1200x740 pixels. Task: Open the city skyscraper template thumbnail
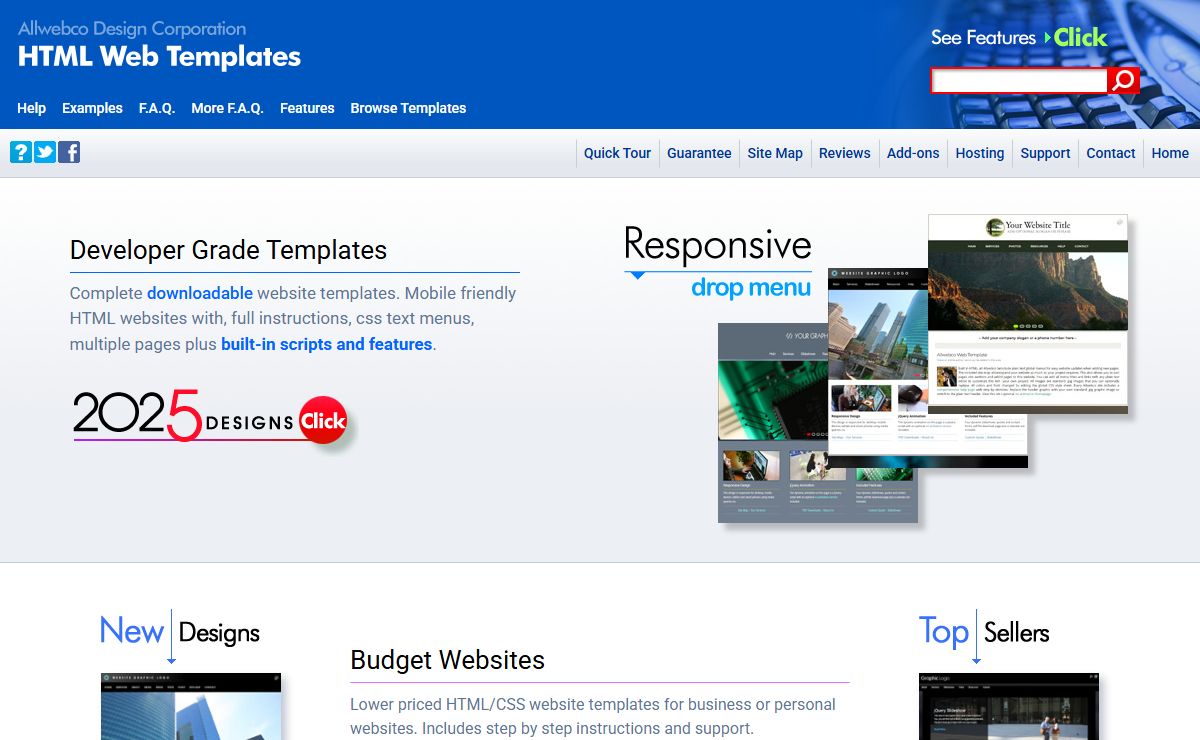click(x=877, y=367)
